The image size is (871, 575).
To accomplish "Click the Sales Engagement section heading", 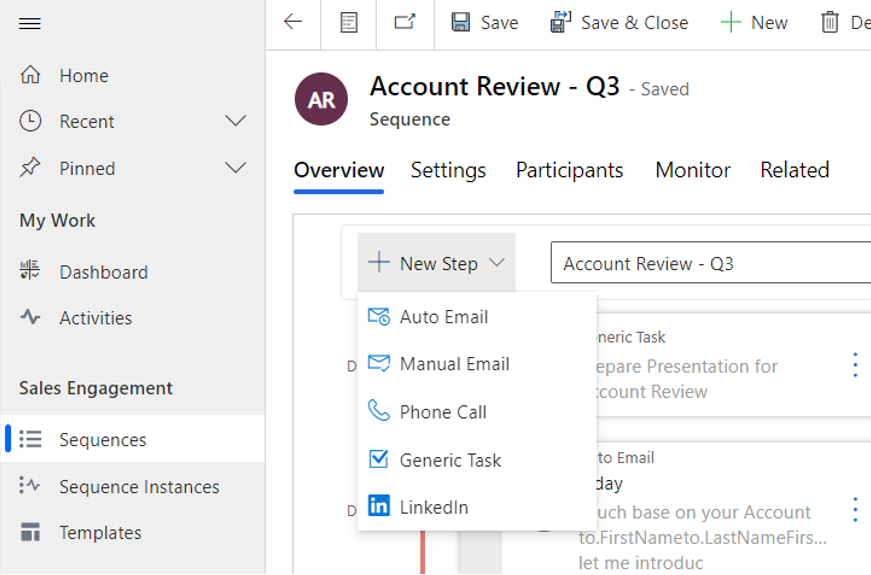I will (96, 388).
